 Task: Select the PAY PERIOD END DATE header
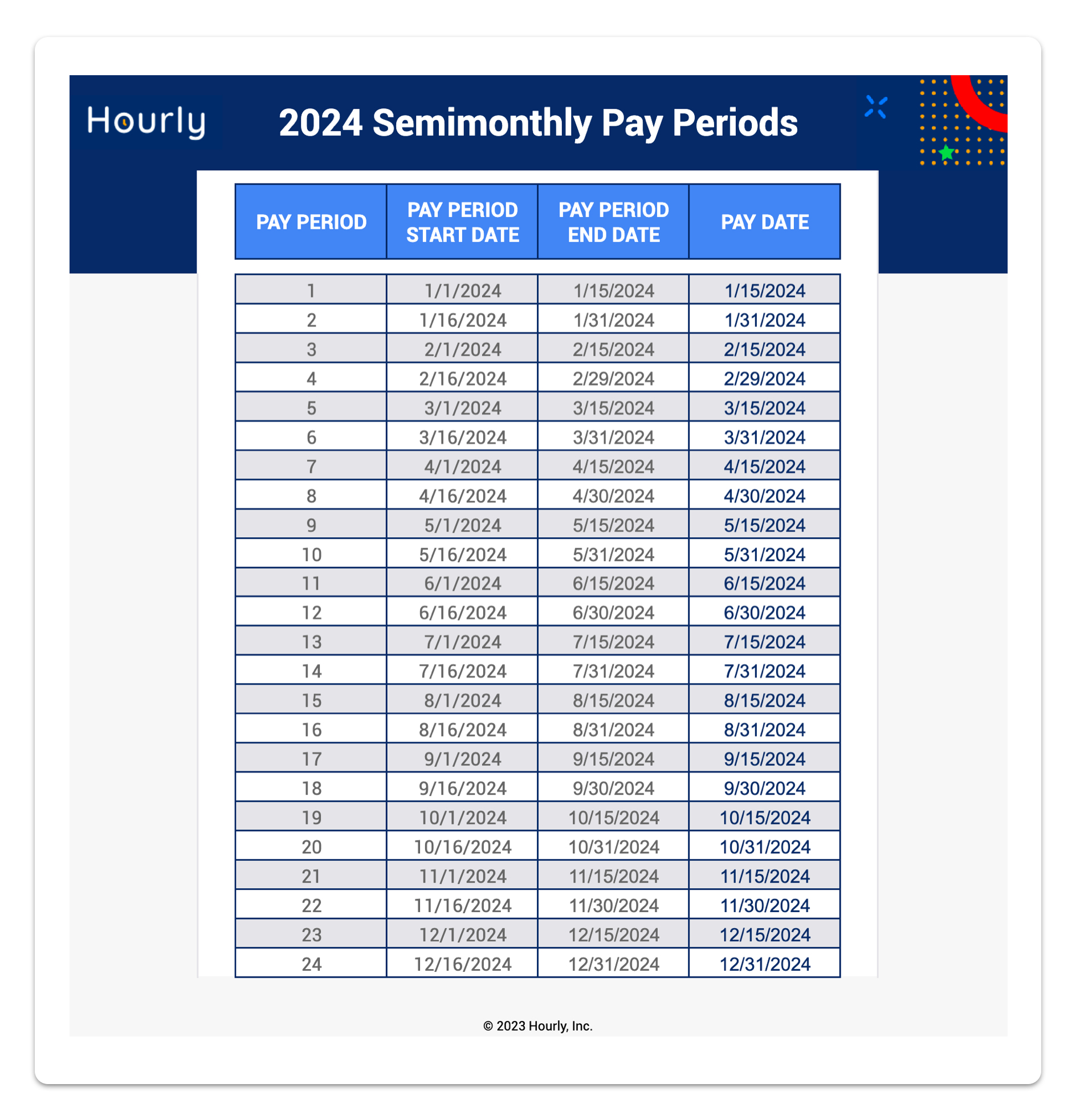point(613,222)
